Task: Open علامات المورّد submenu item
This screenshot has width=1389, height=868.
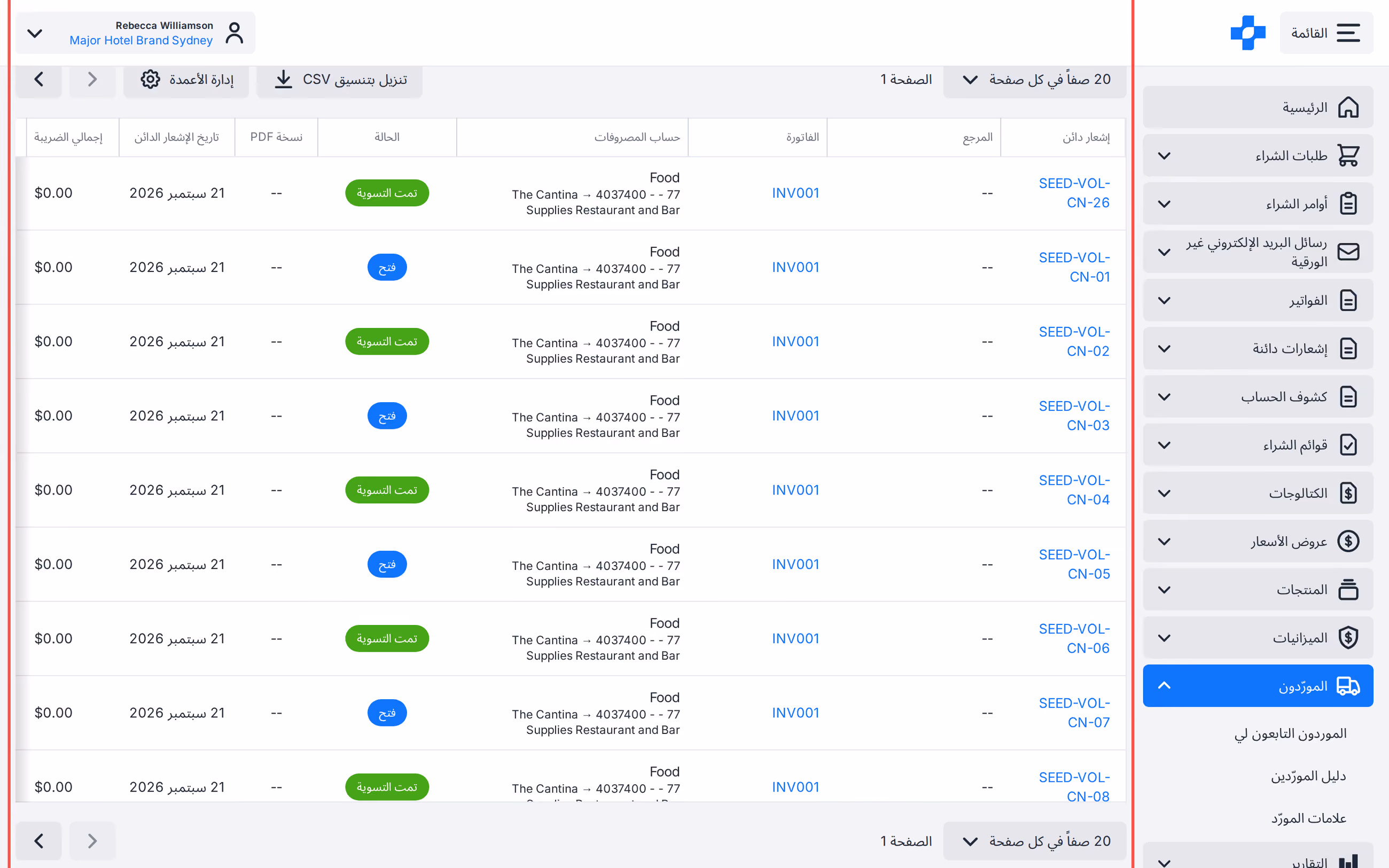Action: (1309, 818)
